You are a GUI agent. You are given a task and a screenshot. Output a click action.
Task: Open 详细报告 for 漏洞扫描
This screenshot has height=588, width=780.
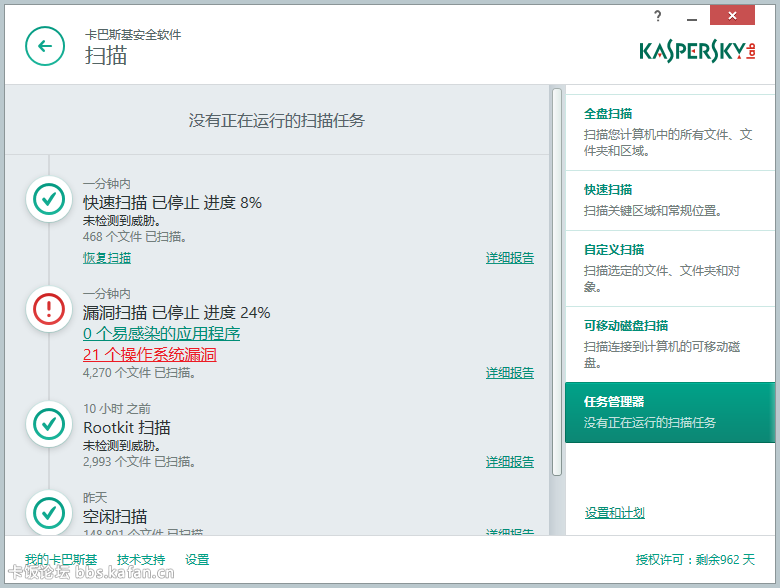[x=510, y=373]
